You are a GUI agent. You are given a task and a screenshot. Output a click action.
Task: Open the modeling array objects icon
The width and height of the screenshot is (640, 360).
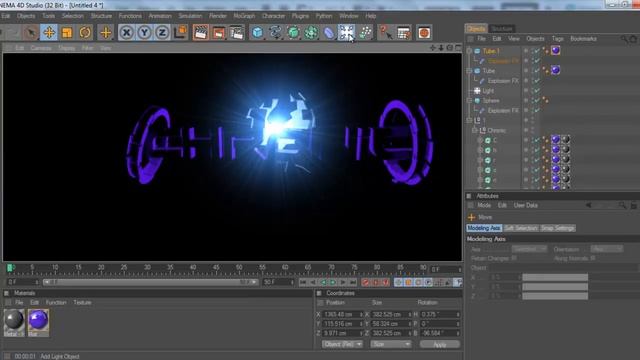311,33
